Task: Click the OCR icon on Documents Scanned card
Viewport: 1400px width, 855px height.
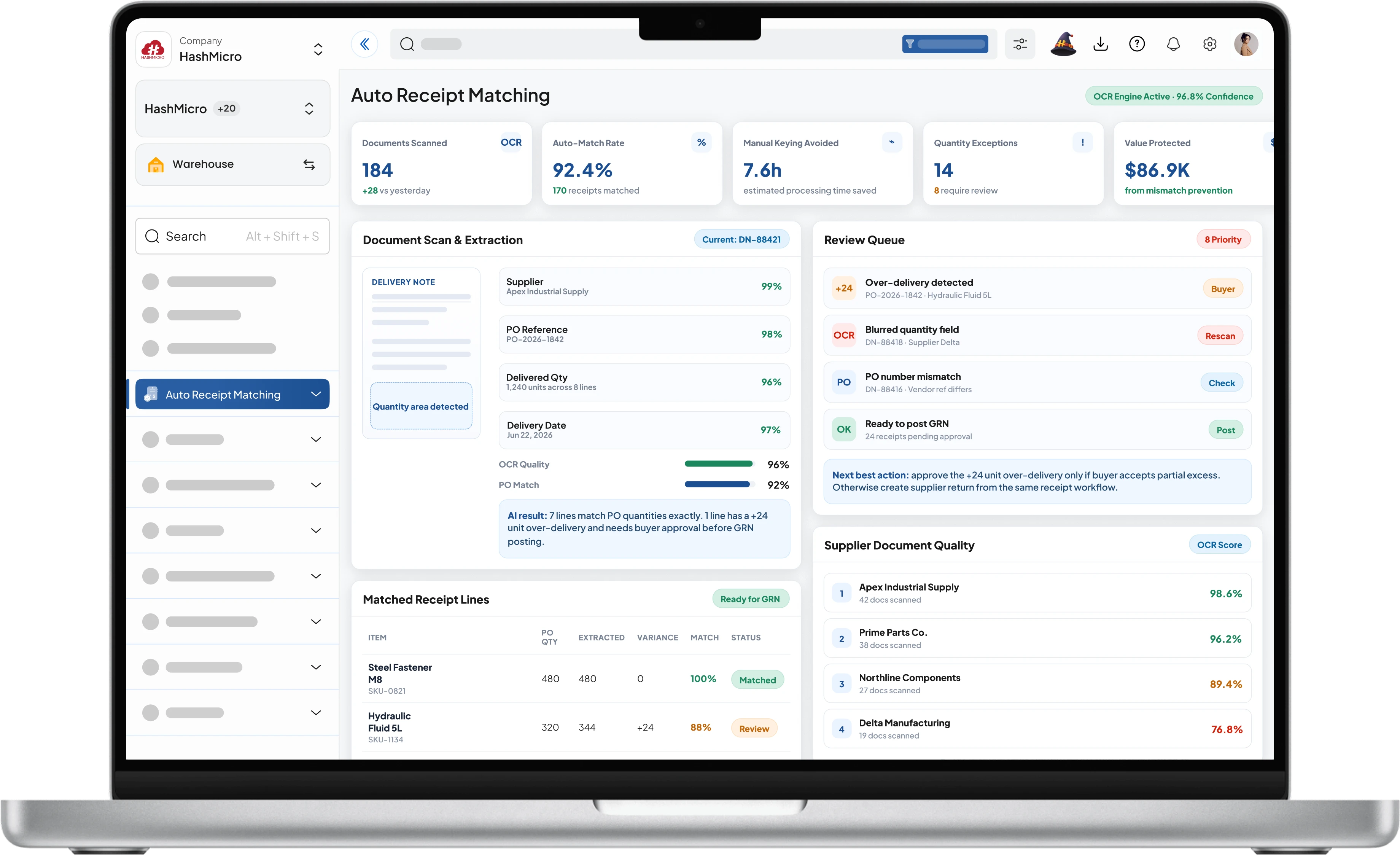Action: point(511,143)
